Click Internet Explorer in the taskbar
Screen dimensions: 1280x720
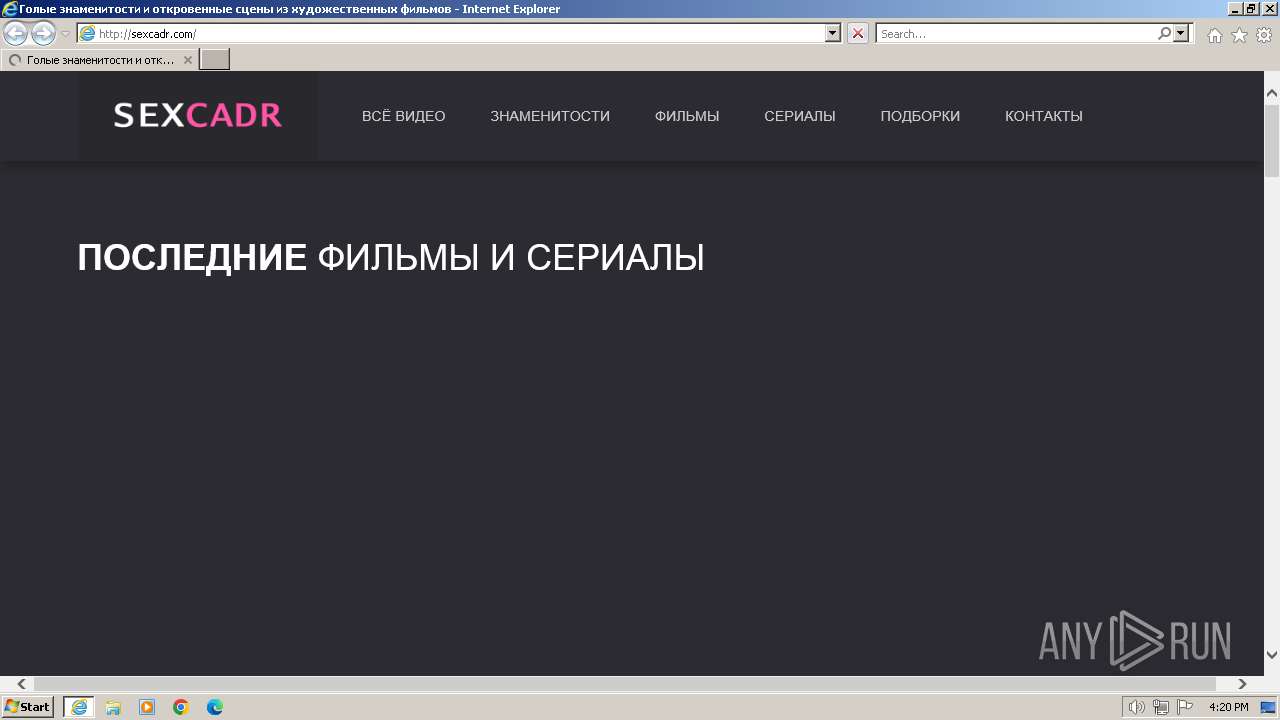pyautogui.click(x=79, y=707)
